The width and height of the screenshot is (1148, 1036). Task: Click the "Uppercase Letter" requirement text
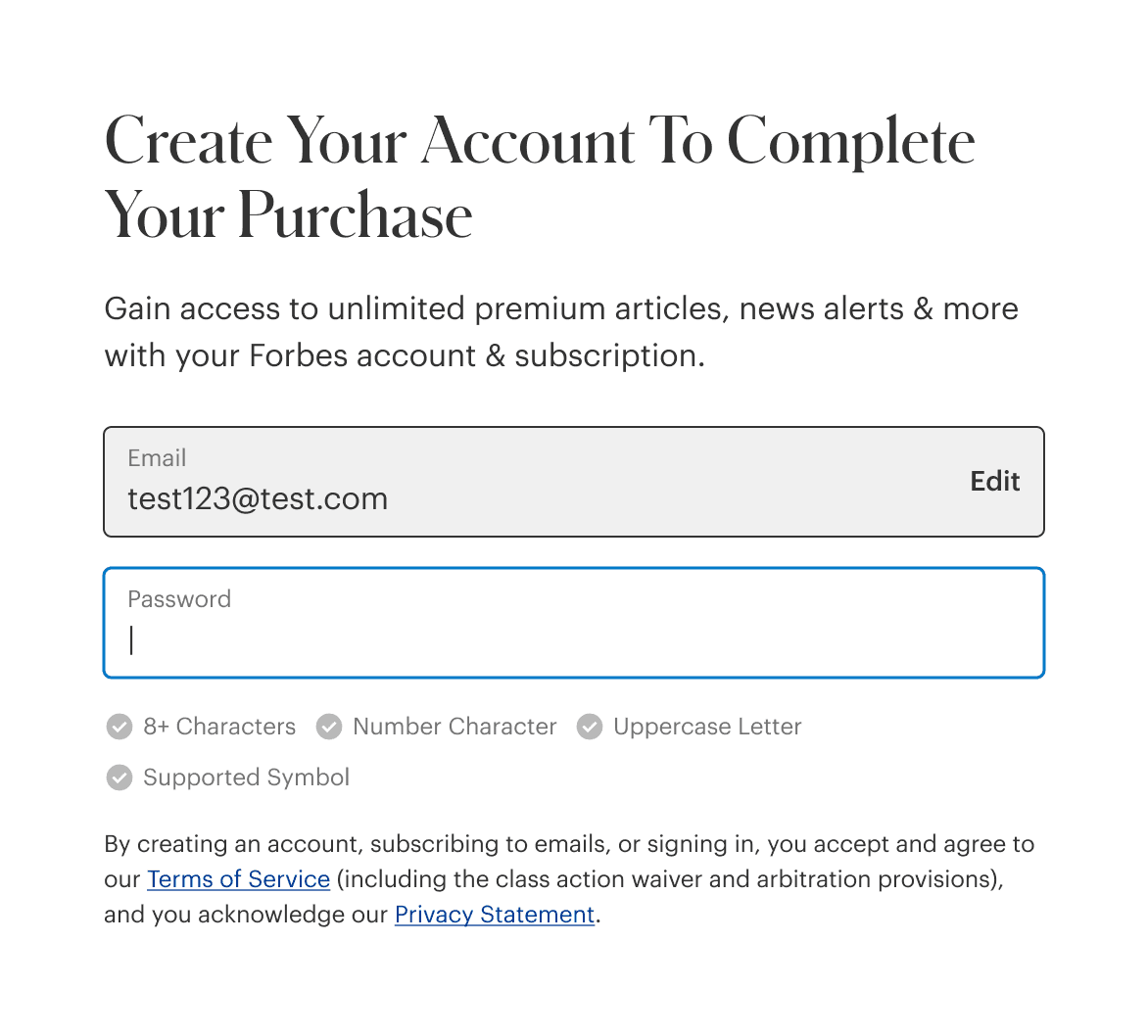(x=707, y=727)
